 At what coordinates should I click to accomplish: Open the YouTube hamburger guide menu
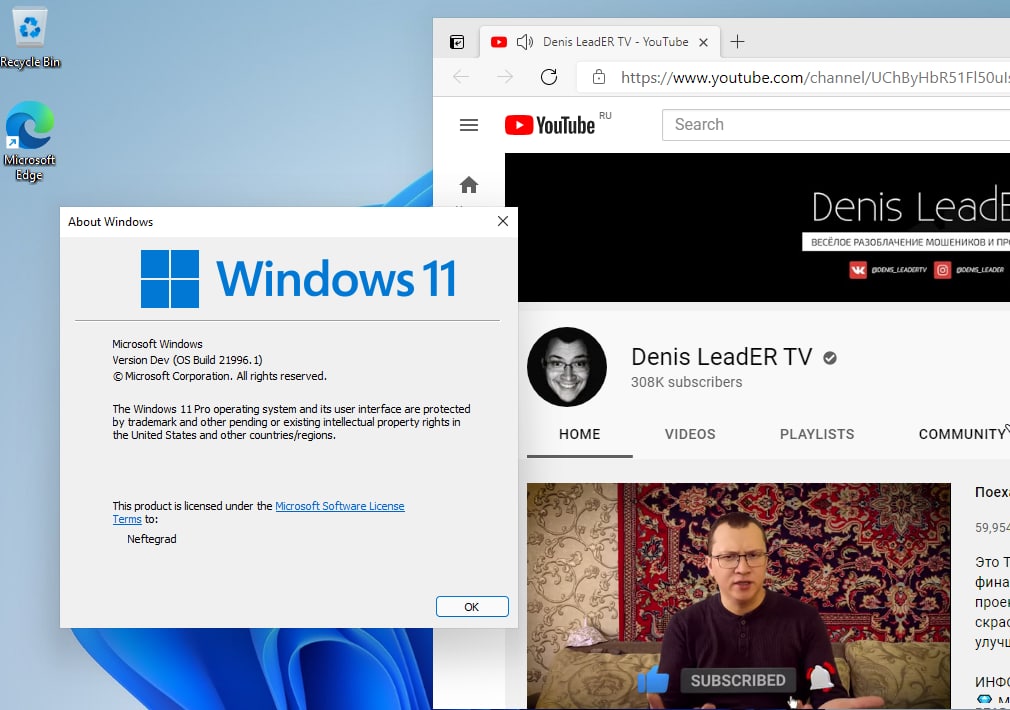click(x=469, y=125)
